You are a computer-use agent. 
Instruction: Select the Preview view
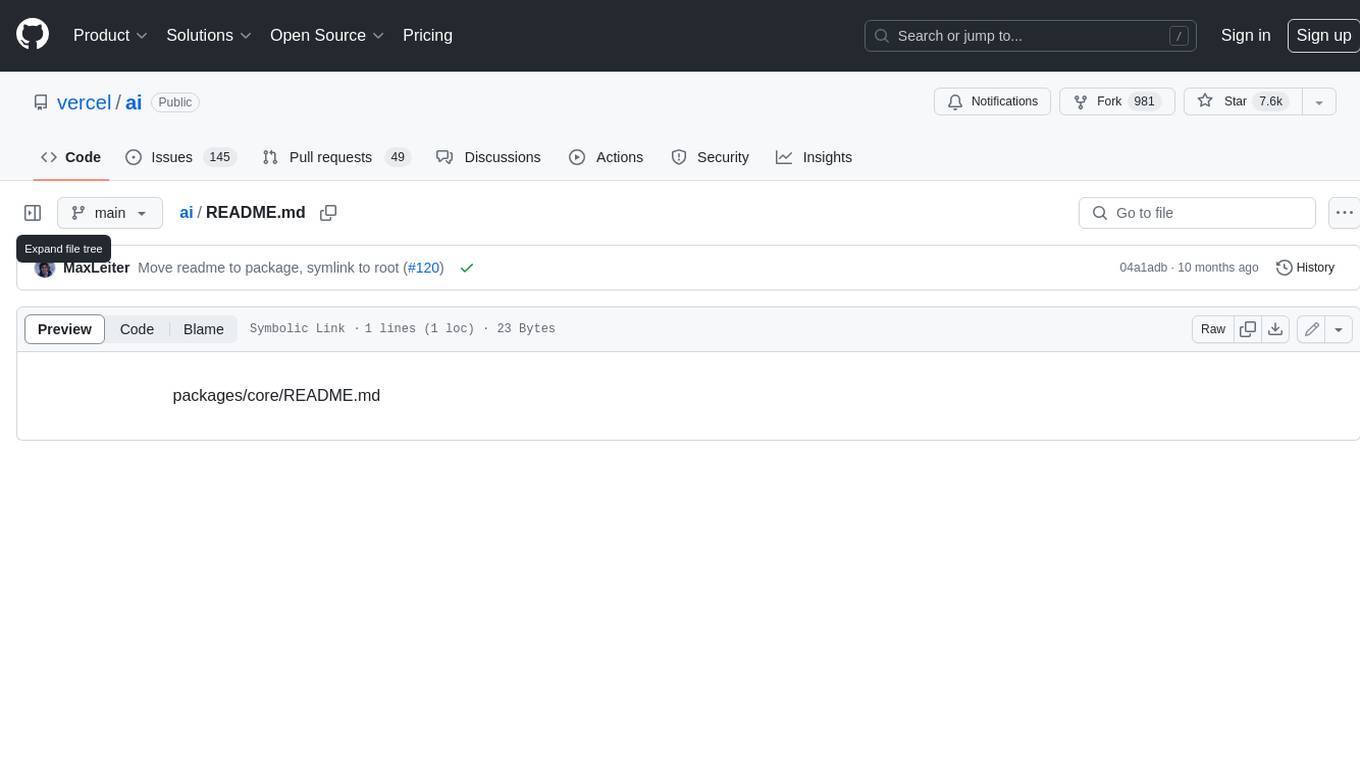pos(65,329)
